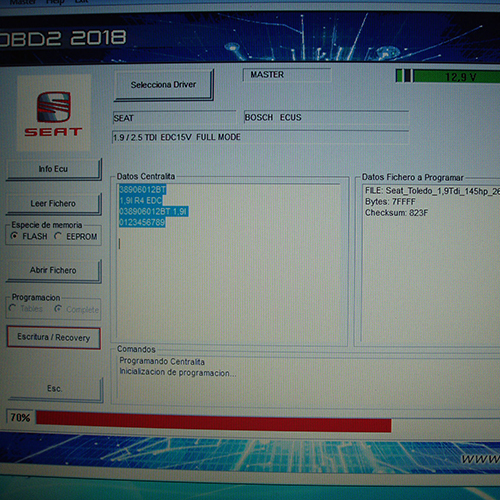Click Programando Centralita message
This screenshot has width=500, height=500.
[162, 361]
